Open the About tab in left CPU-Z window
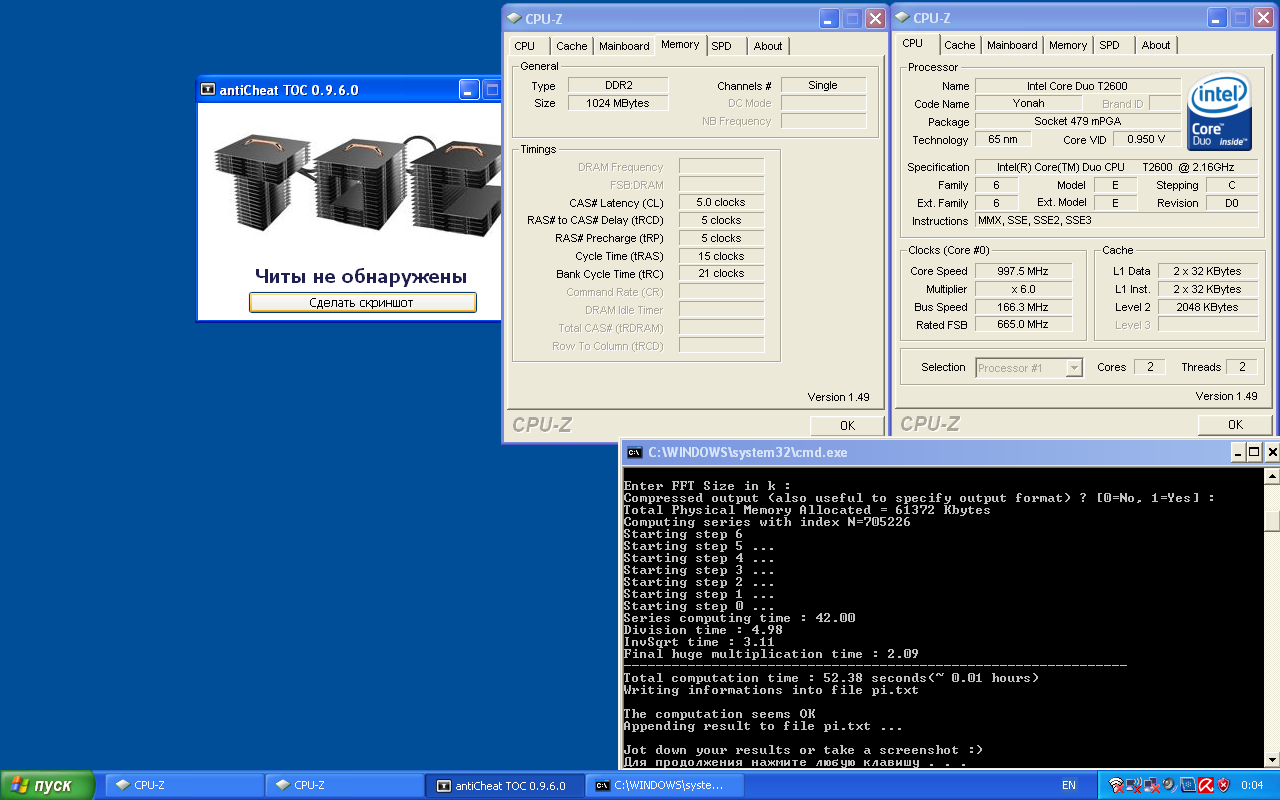The image size is (1280, 800). click(x=768, y=46)
